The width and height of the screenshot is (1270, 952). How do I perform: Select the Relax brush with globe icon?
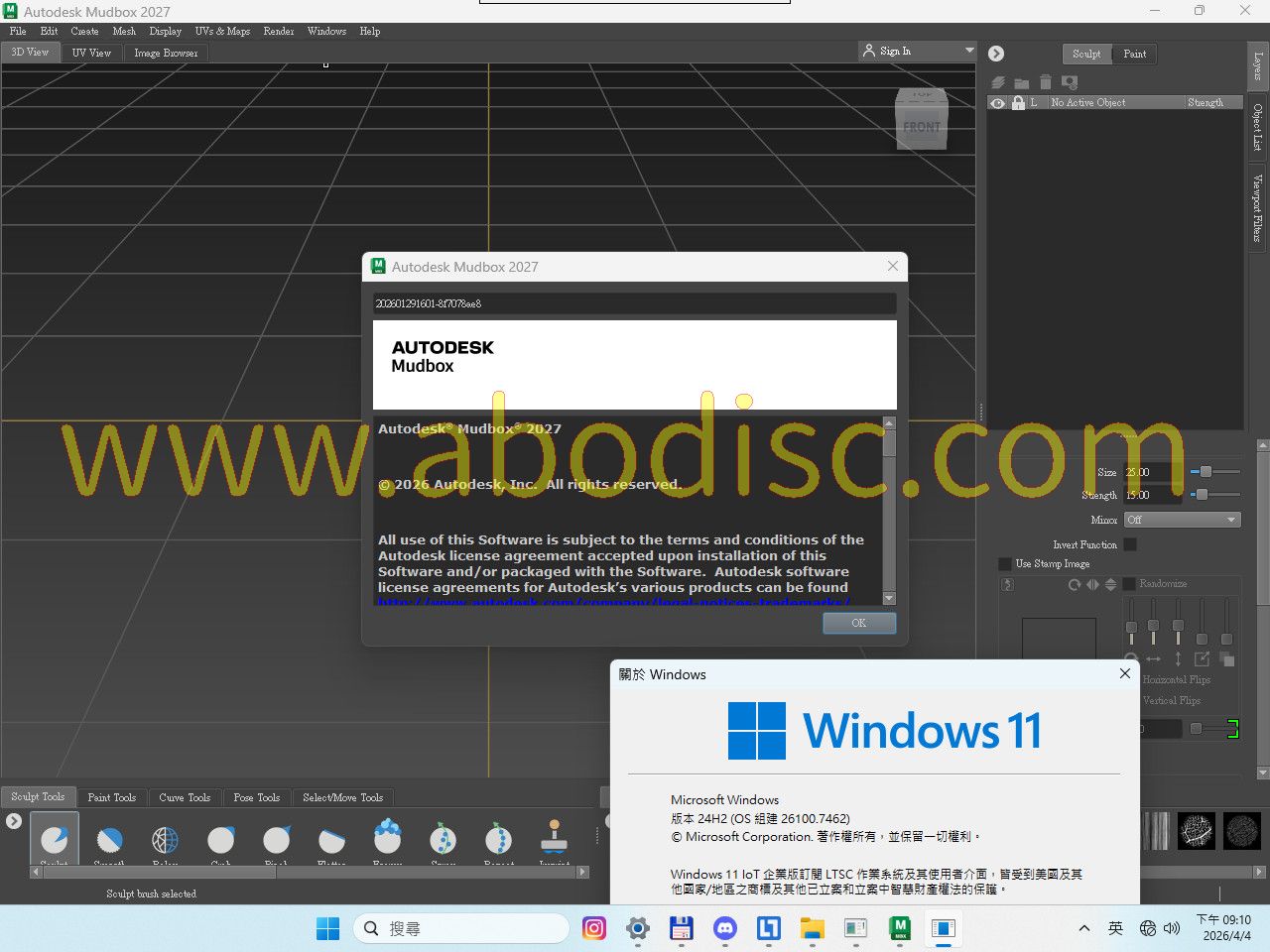(x=165, y=841)
